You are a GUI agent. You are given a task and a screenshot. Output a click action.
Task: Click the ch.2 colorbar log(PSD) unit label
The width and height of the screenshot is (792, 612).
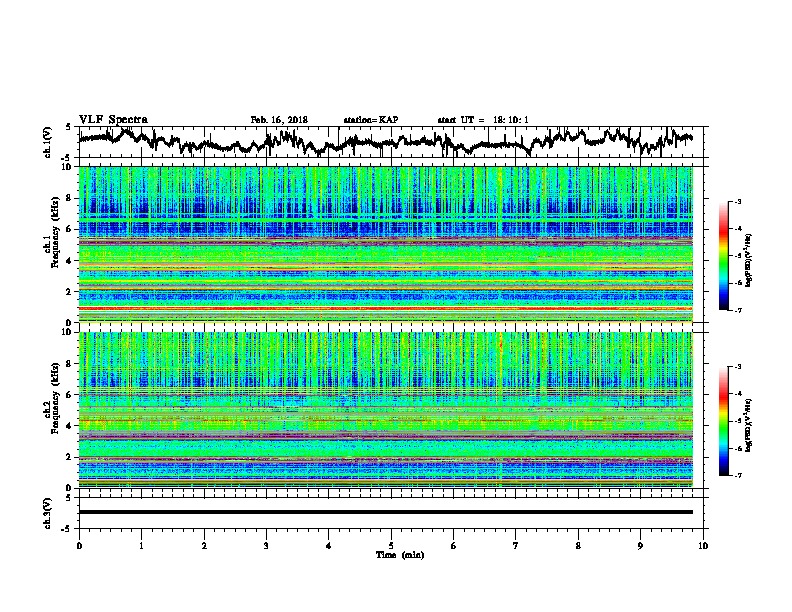pos(749,426)
